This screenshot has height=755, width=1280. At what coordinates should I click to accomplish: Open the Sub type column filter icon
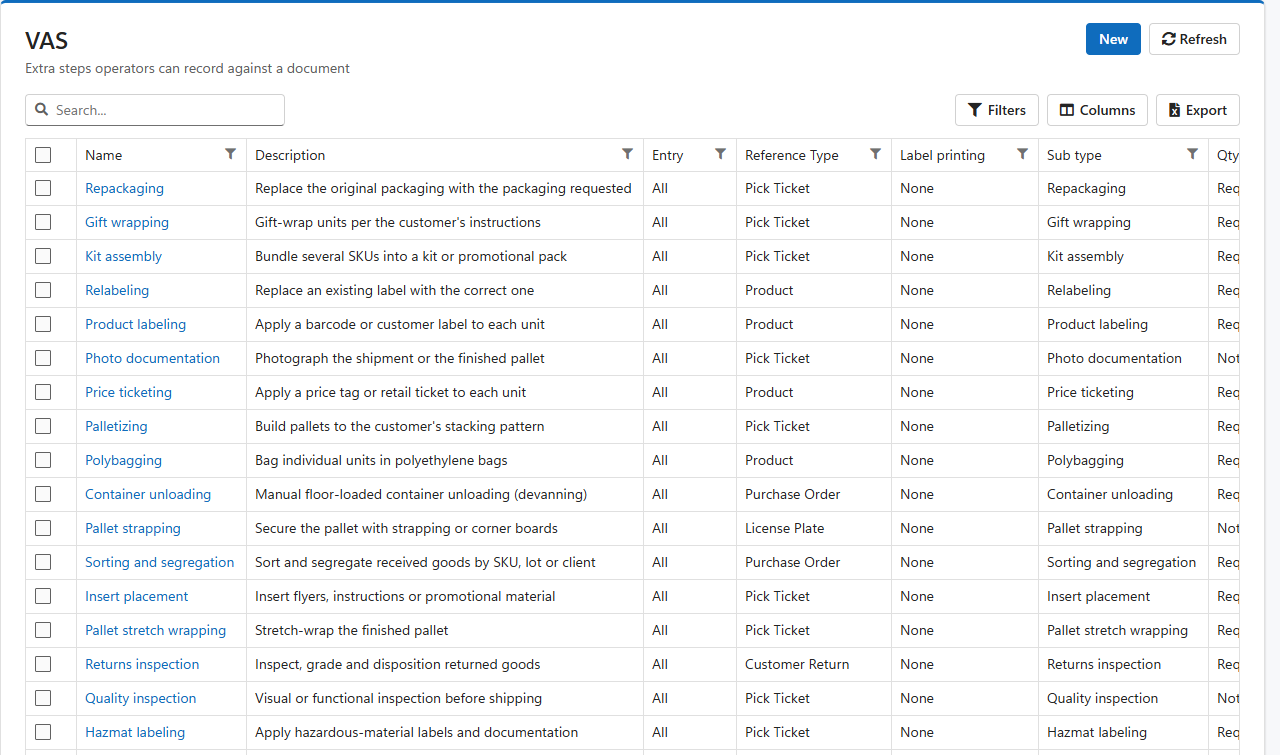(x=1192, y=154)
